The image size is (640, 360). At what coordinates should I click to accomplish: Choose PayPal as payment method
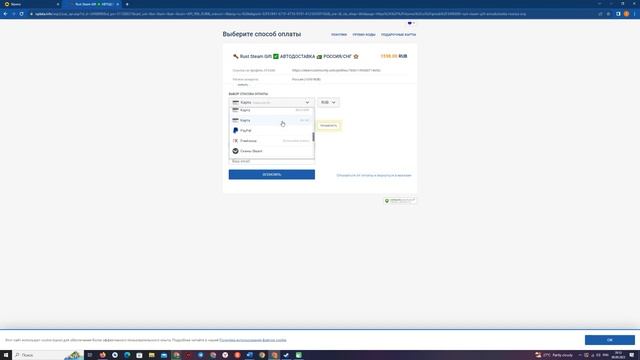271,131
